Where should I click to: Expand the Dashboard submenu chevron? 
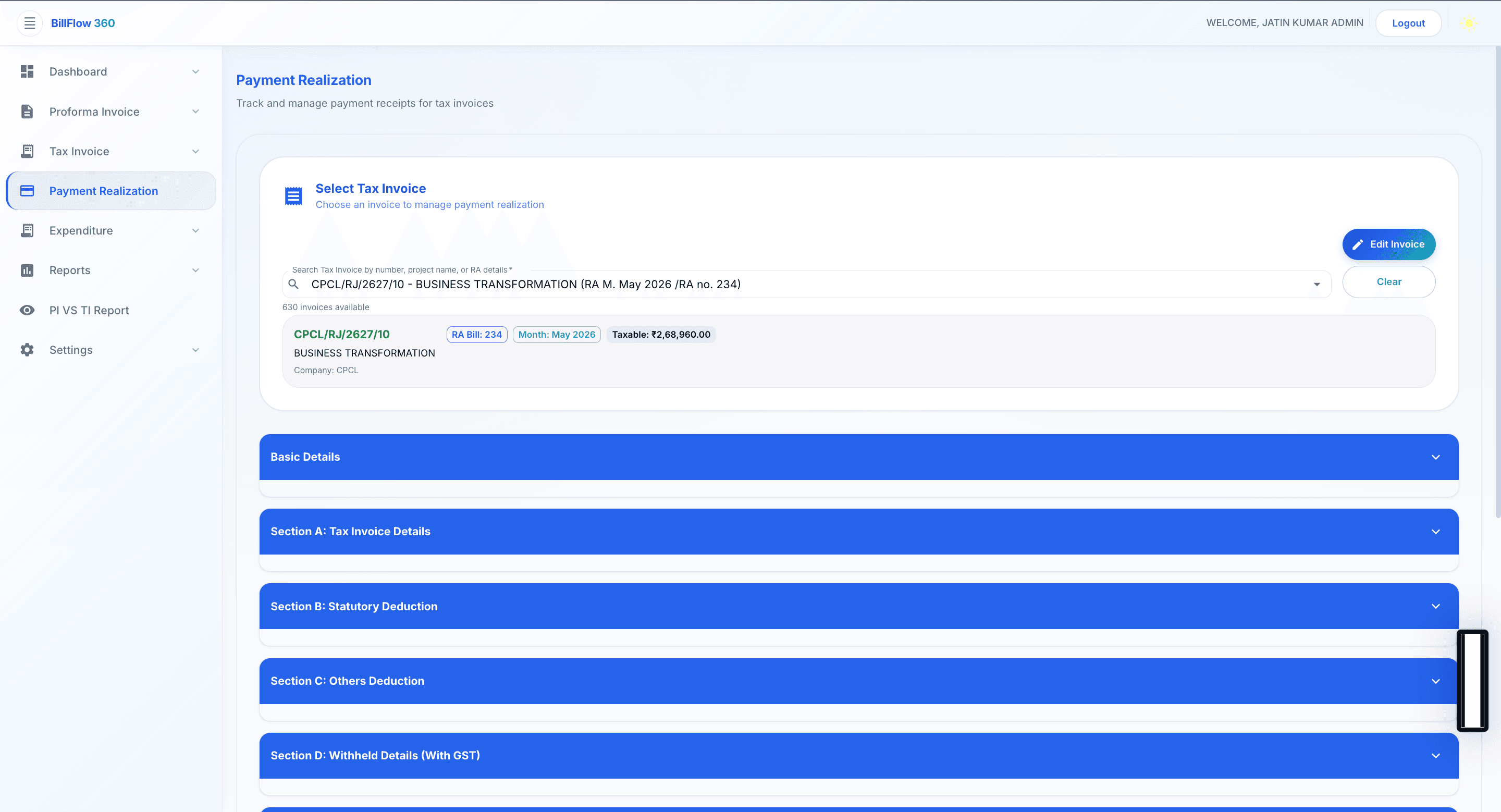click(196, 71)
